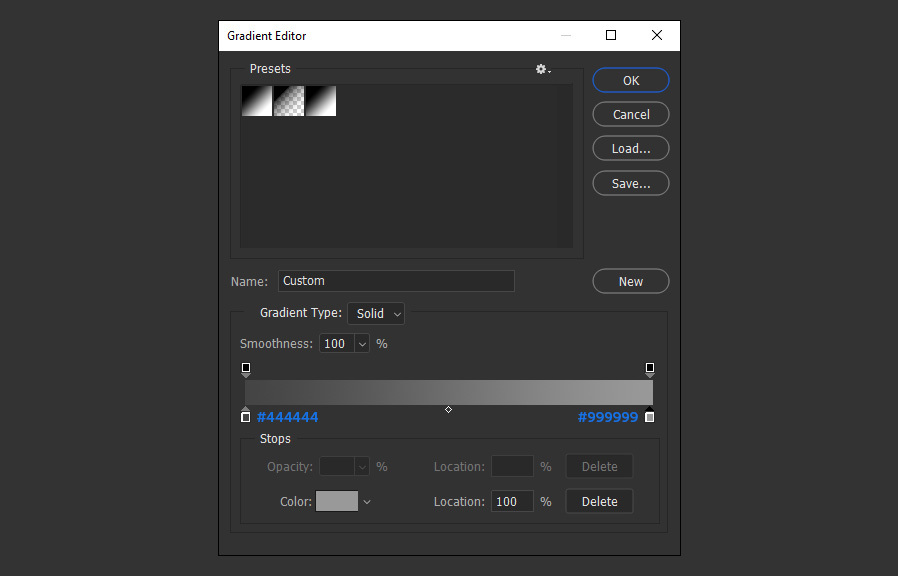Close the Gradient Editor dialog
This screenshot has width=898, height=576.
(x=657, y=35)
